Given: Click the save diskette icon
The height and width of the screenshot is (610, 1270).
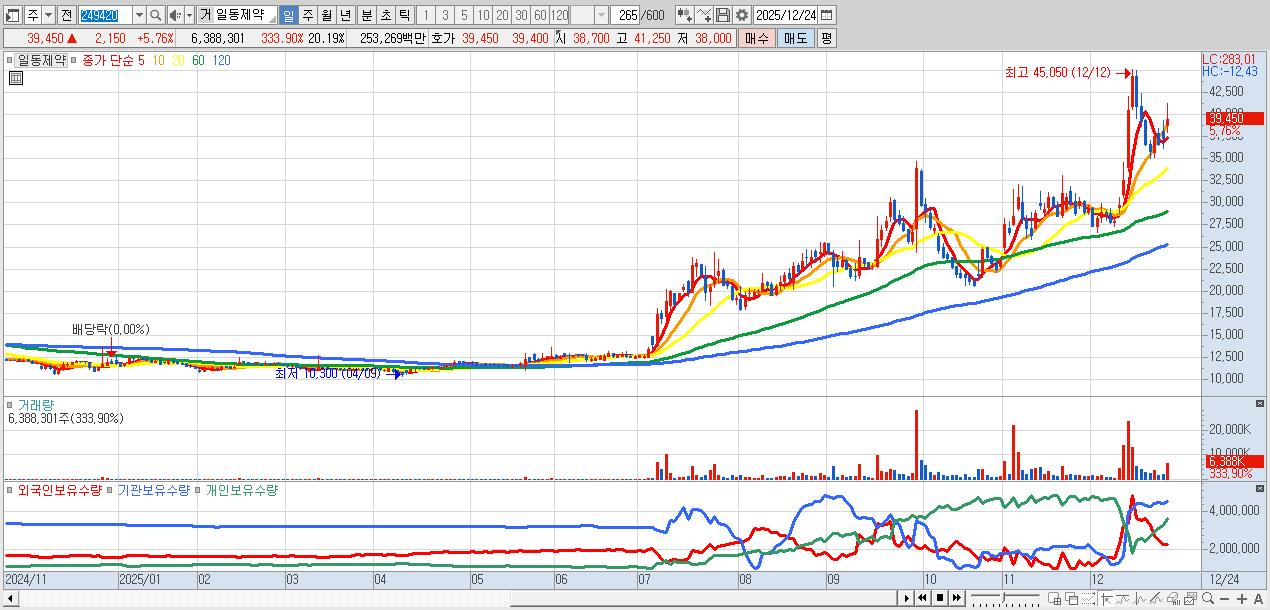Looking at the screenshot, I should click(723, 15).
